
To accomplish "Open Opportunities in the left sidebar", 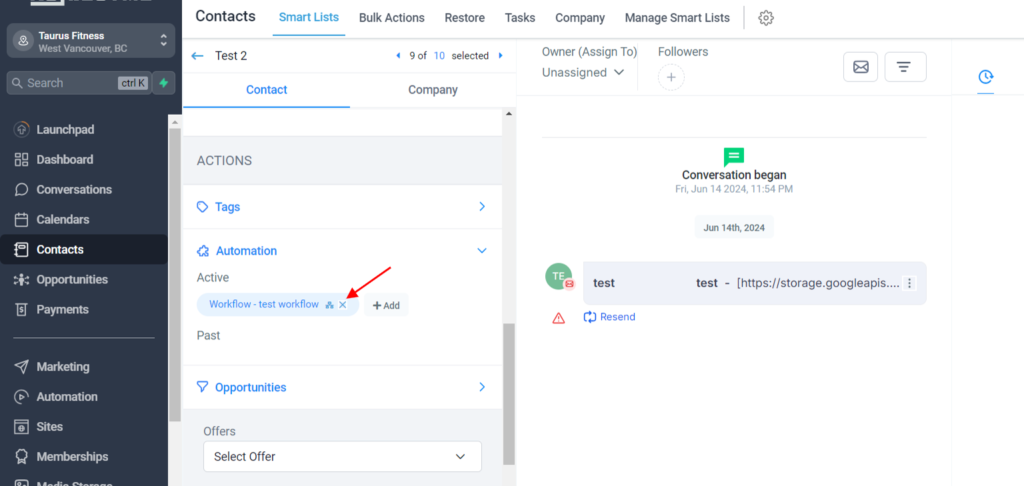I will pyautogui.click(x=72, y=280).
